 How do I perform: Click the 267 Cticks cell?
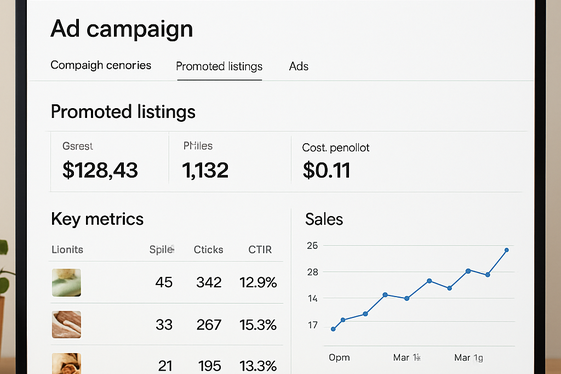(209, 325)
